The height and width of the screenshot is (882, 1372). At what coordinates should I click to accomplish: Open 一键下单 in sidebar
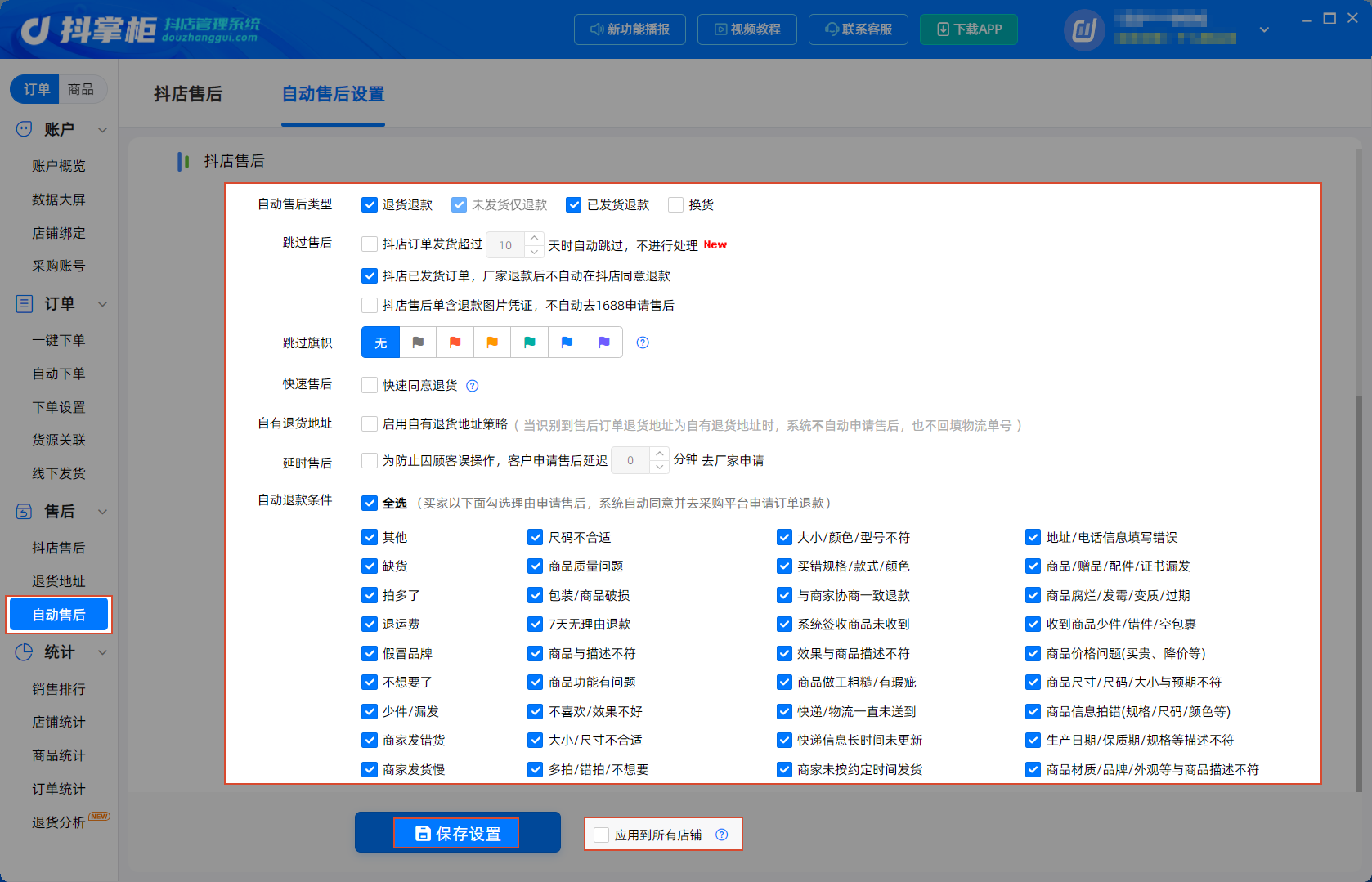(x=59, y=340)
